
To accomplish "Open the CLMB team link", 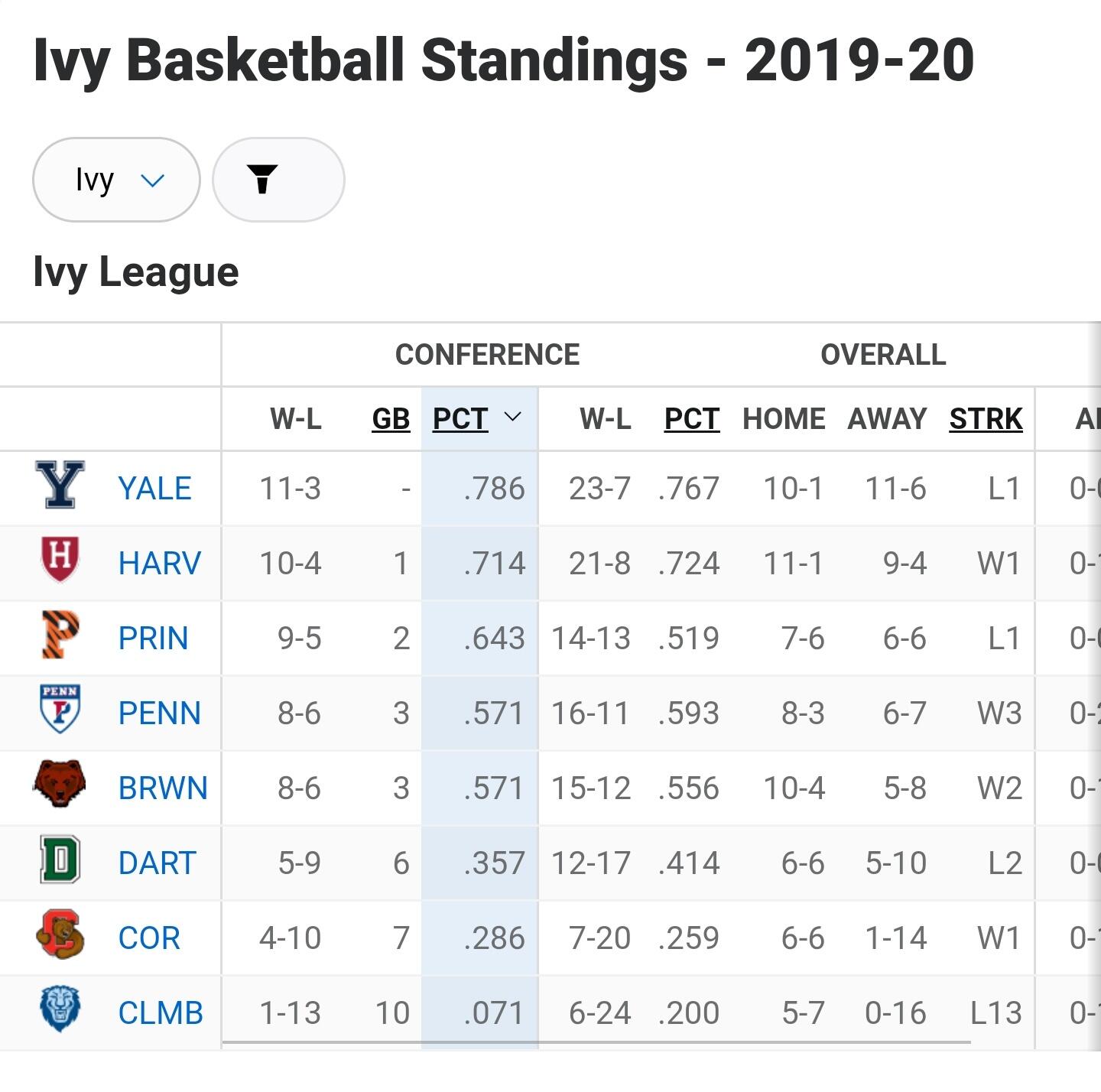I will pos(161,1013).
